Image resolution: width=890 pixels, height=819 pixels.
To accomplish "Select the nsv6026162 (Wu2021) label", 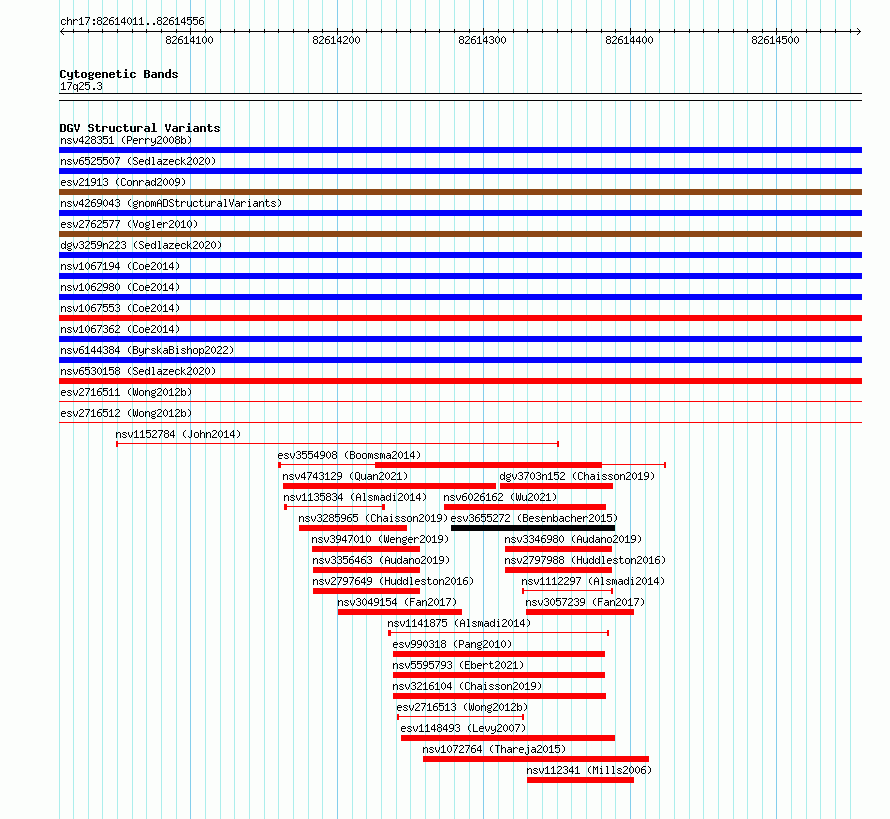I will tap(500, 497).
